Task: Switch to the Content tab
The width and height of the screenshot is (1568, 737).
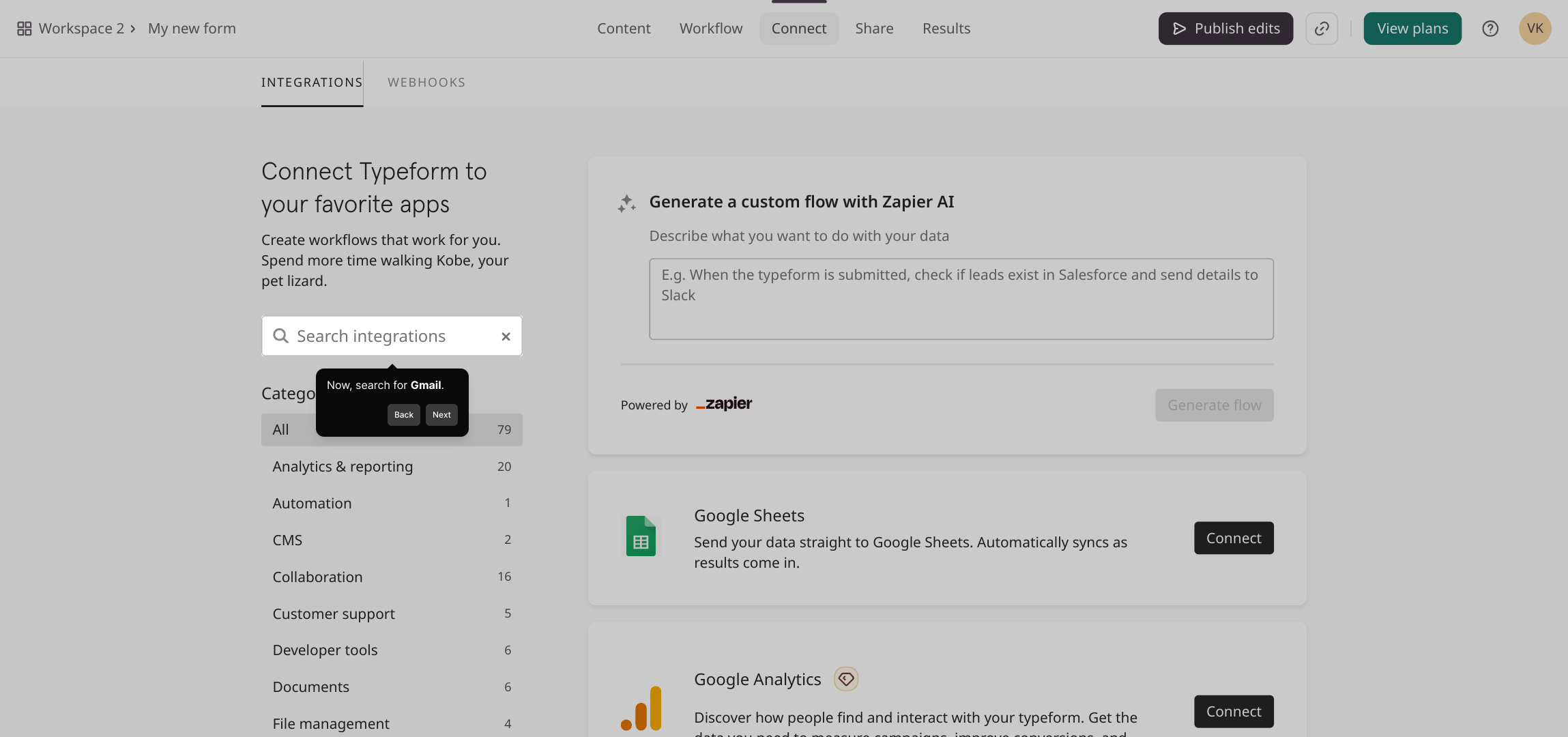Action: (x=624, y=29)
